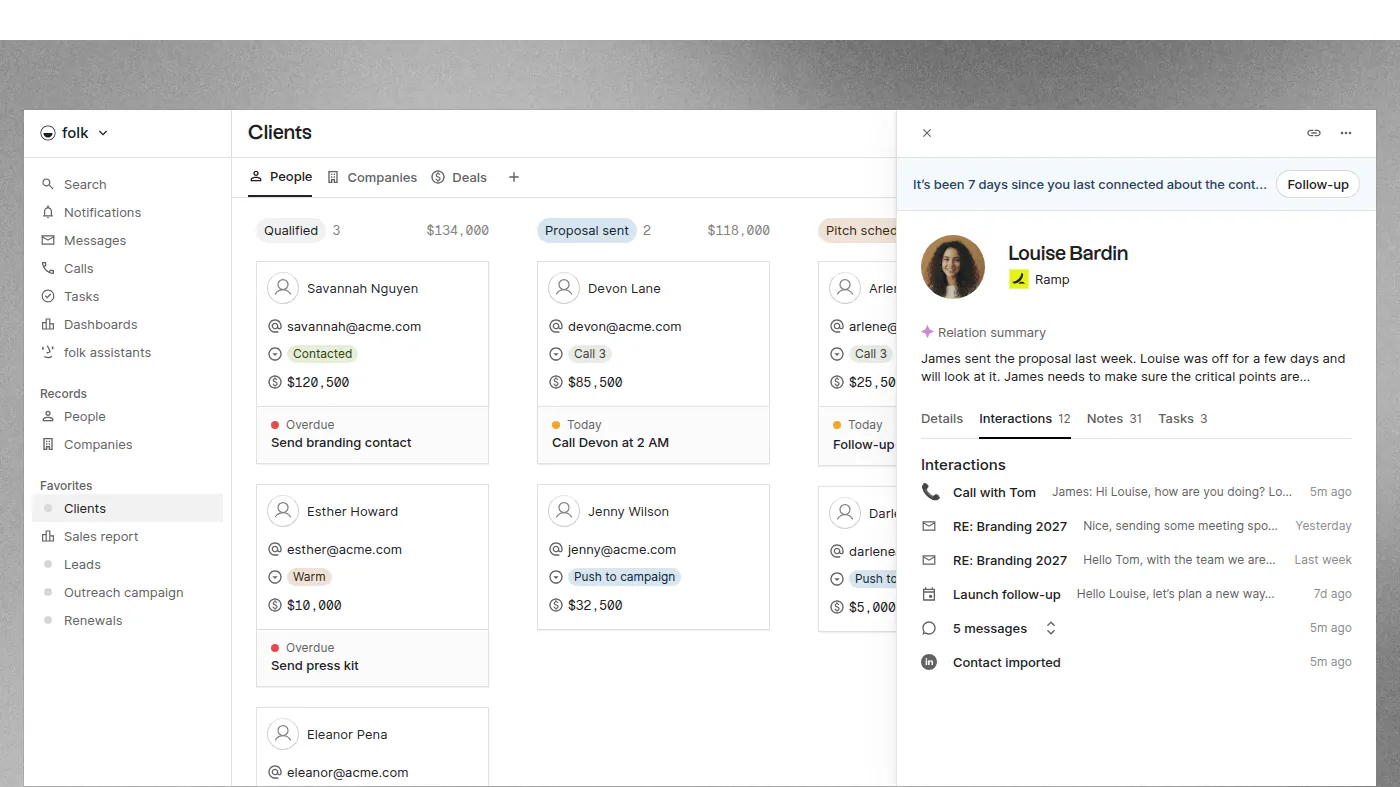
Task: Open Tasks checkmark icon in sidebar
Action: pos(48,296)
